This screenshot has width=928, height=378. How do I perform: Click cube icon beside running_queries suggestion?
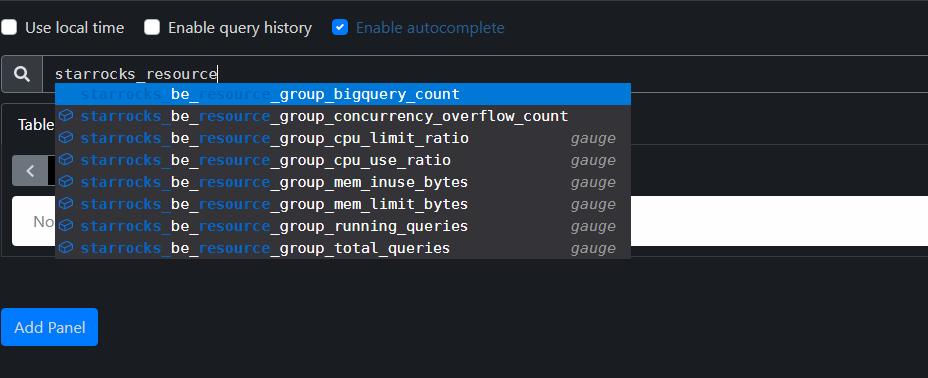pyautogui.click(x=66, y=225)
